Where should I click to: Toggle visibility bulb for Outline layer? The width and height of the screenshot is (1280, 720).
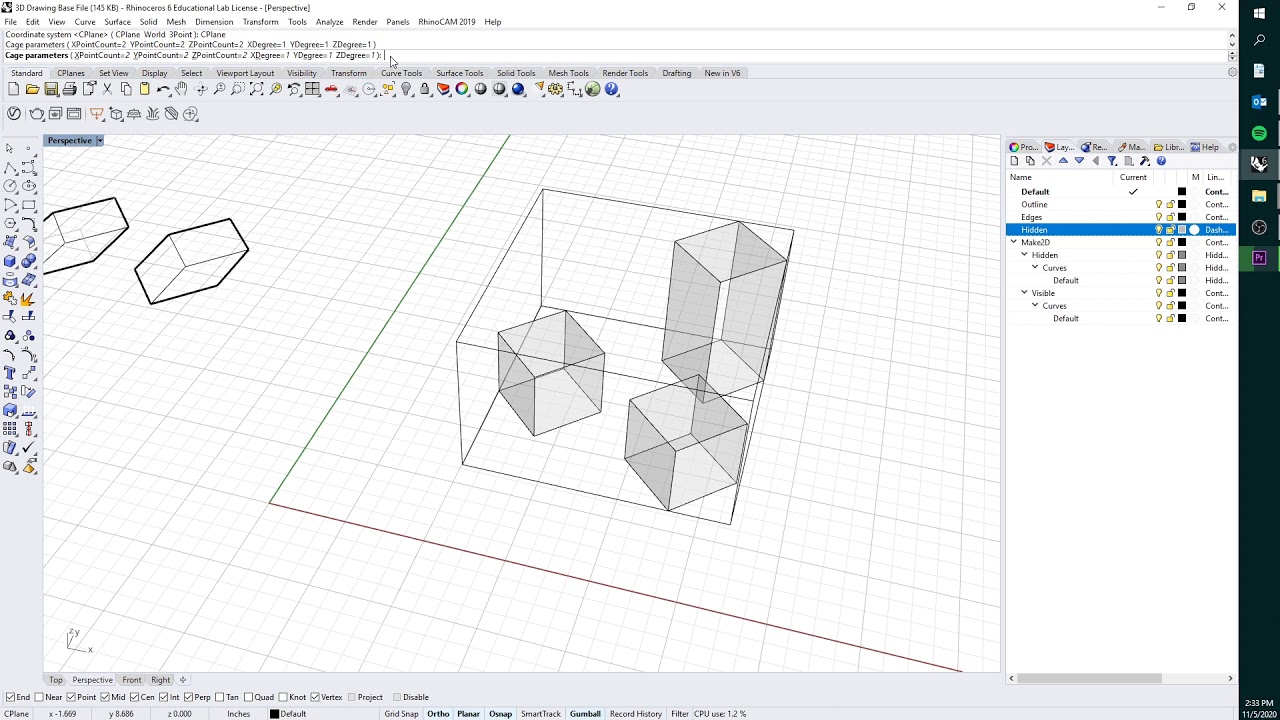[x=1159, y=204]
